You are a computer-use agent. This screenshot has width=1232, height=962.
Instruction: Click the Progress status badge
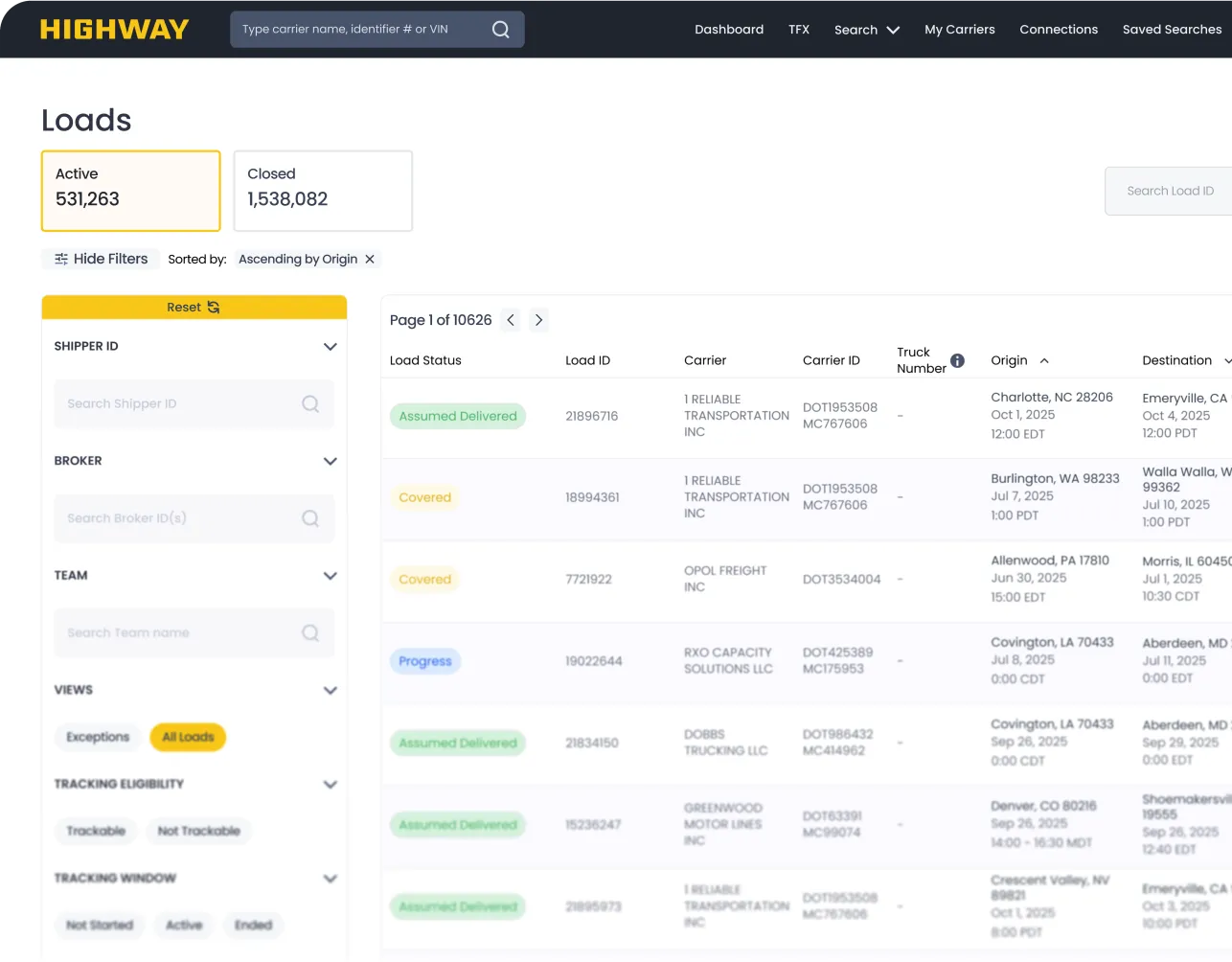(425, 661)
